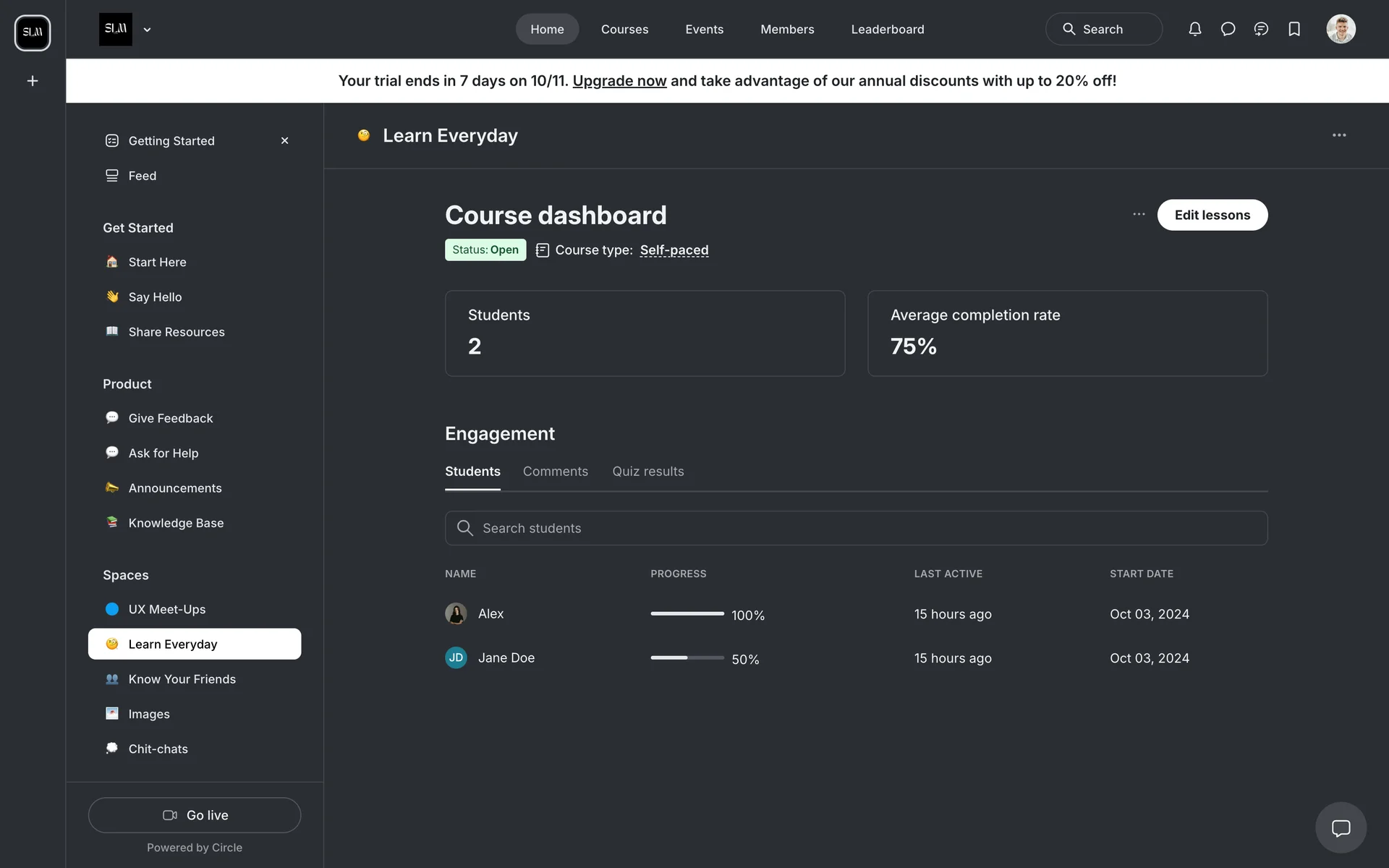Click the Edit lessons button
This screenshot has width=1389, height=868.
coord(1212,215)
